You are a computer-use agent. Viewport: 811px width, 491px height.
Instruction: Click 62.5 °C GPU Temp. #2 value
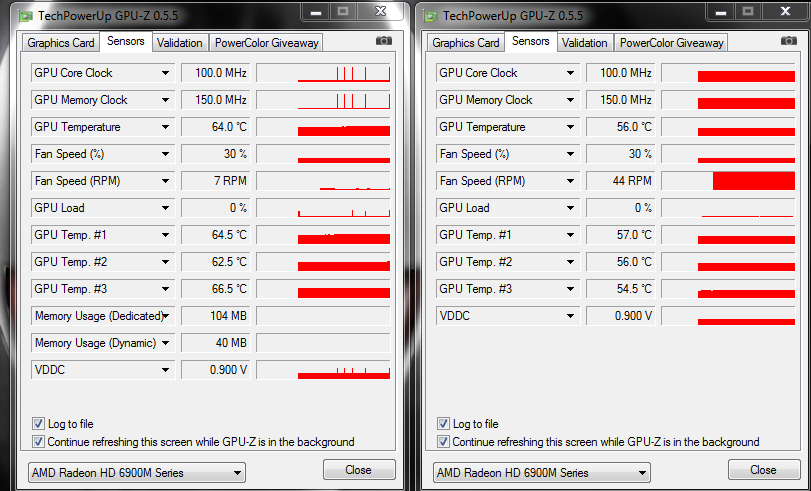pyautogui.click(x=216, y=262)
